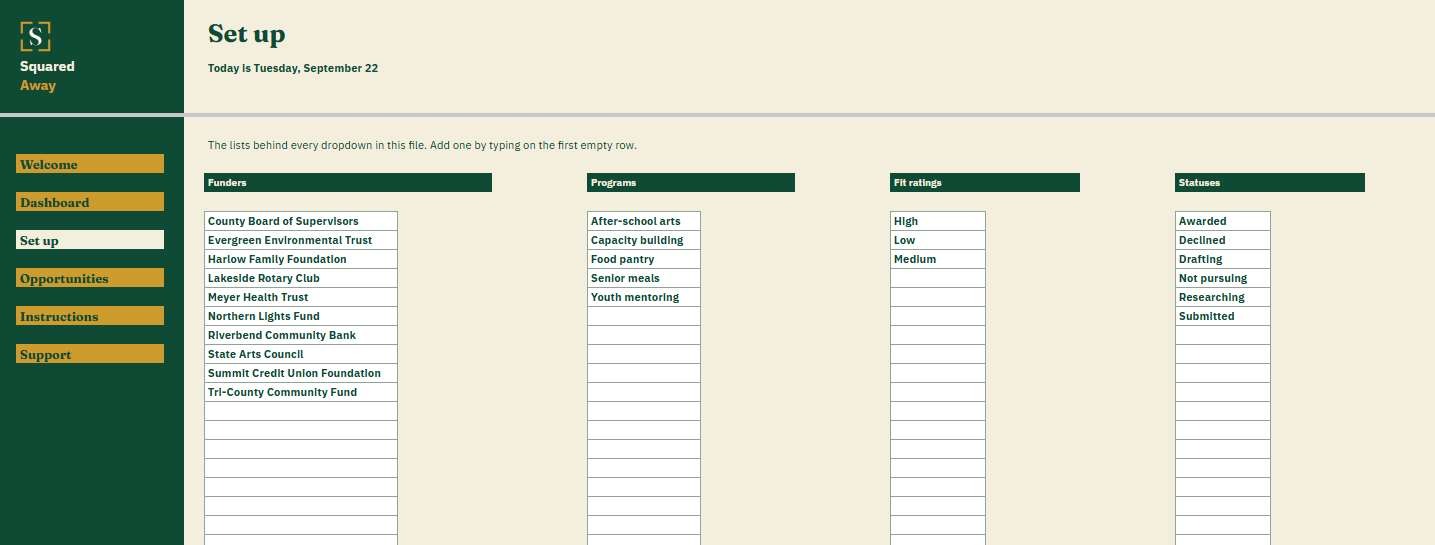Select the Awarded status

pyautogui.click(x=1223, y=221)
